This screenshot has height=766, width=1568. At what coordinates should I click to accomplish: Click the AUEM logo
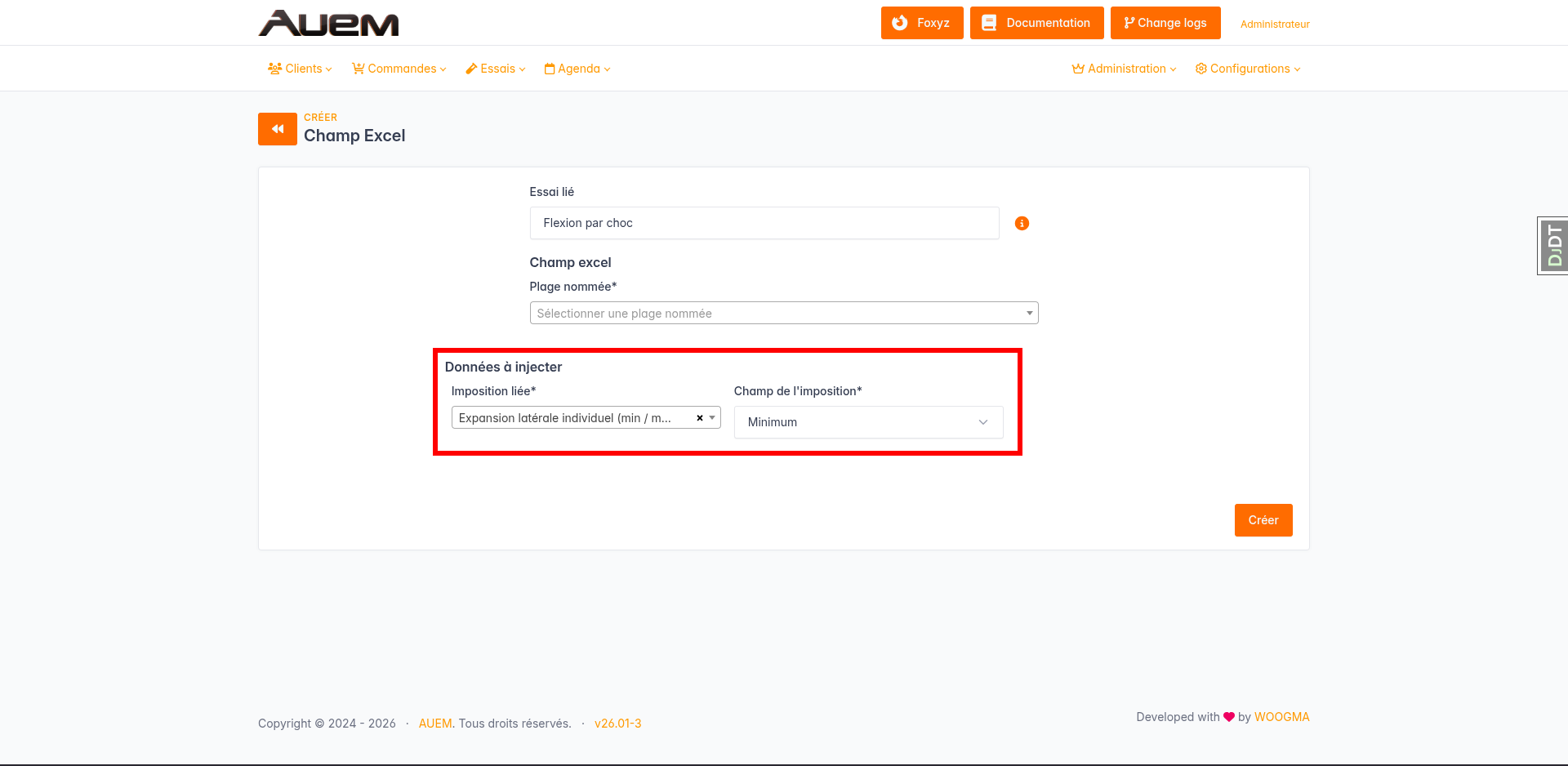(328, 23)
